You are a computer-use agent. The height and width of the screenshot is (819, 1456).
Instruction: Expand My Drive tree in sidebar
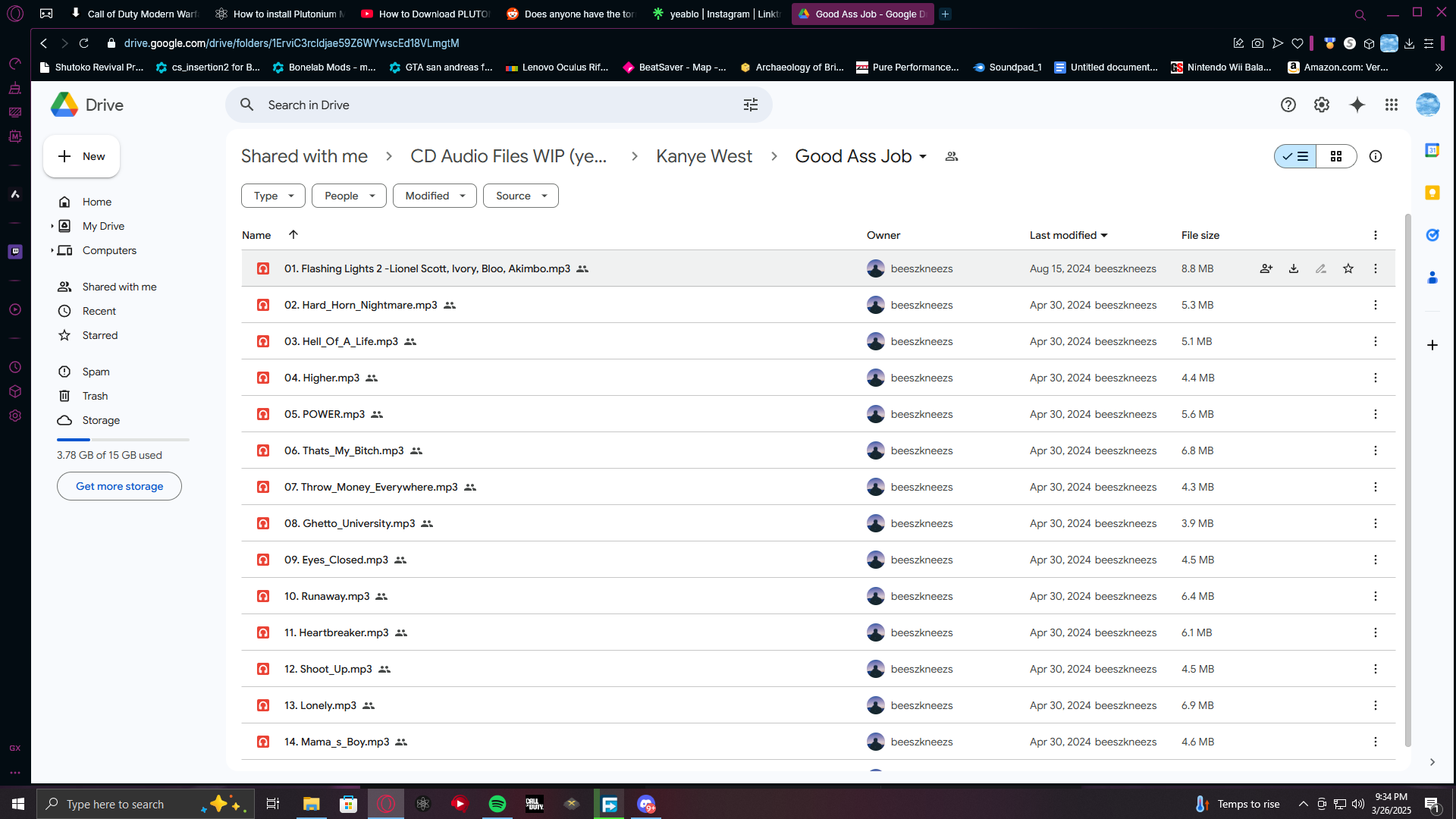52,226
